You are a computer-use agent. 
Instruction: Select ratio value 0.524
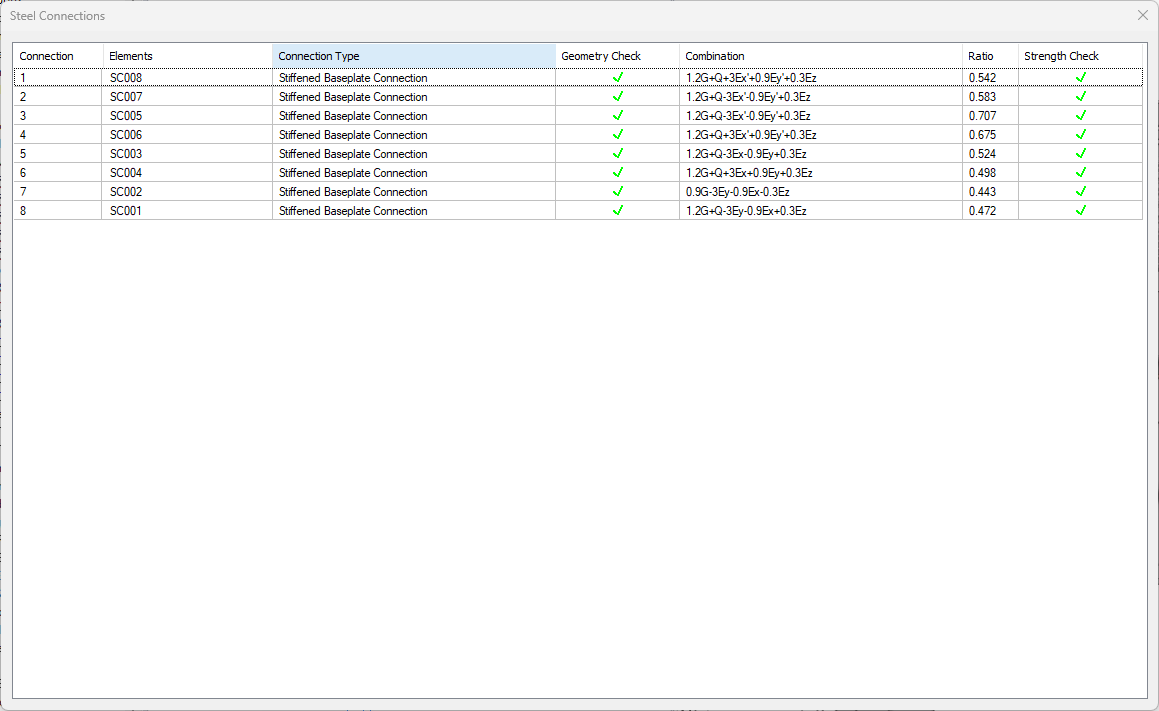coord(990,154)
